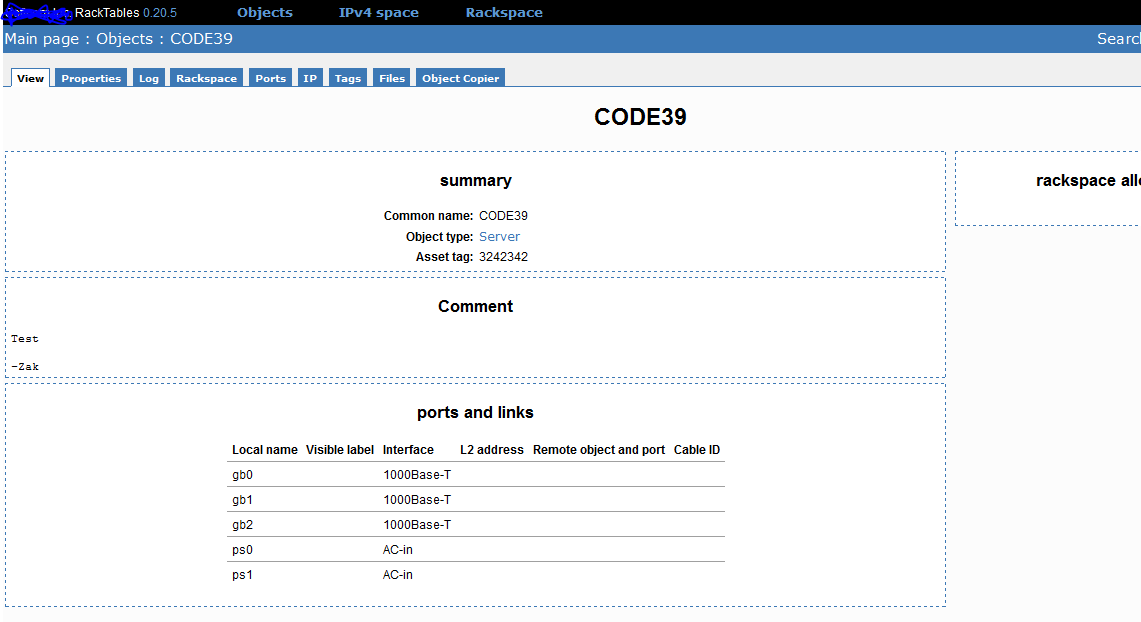Screen dimensions: 1141x622
Task: Click the Search label in header
Action: click(1118, 39)
